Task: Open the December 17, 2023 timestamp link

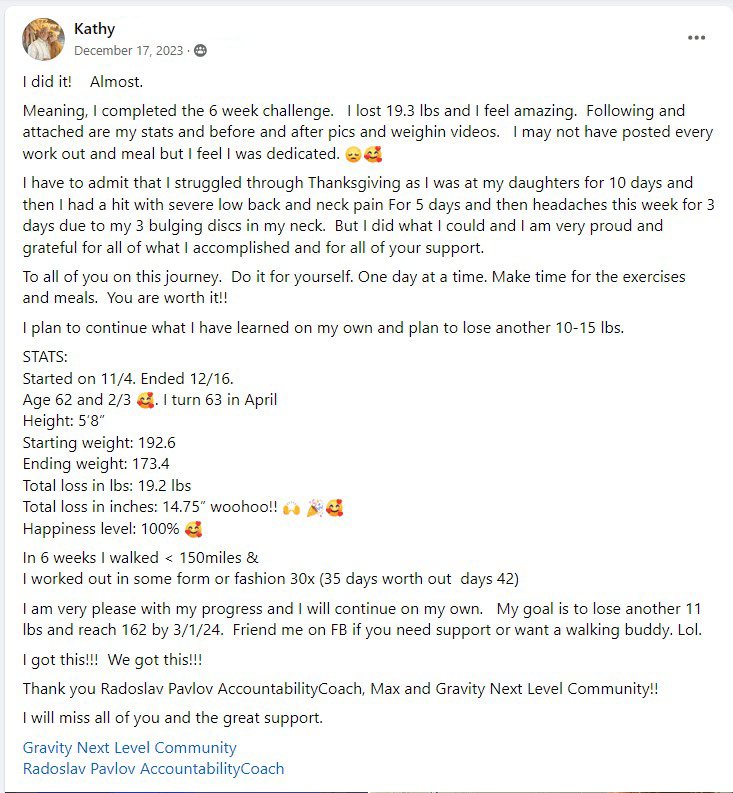Action: coord(130,51)
